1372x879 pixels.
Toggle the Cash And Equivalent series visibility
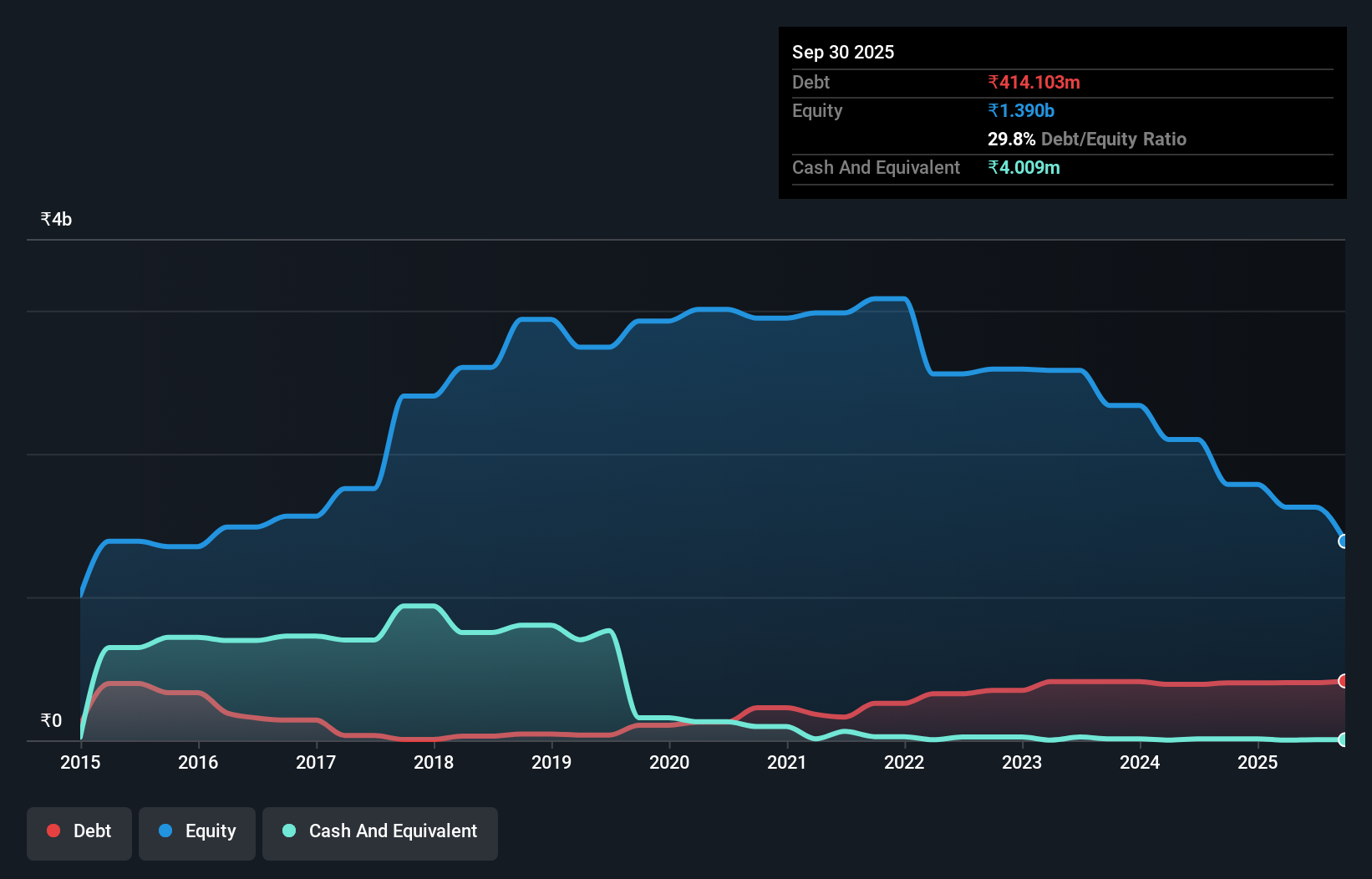pyautogui.click(x=380, y=831)
